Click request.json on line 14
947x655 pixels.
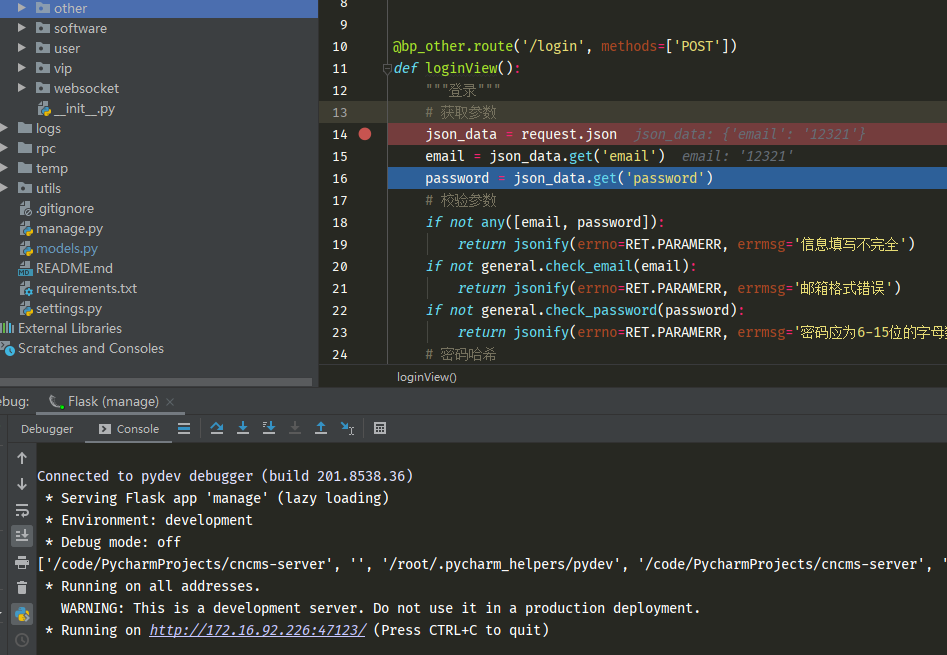tap(569, 134)
